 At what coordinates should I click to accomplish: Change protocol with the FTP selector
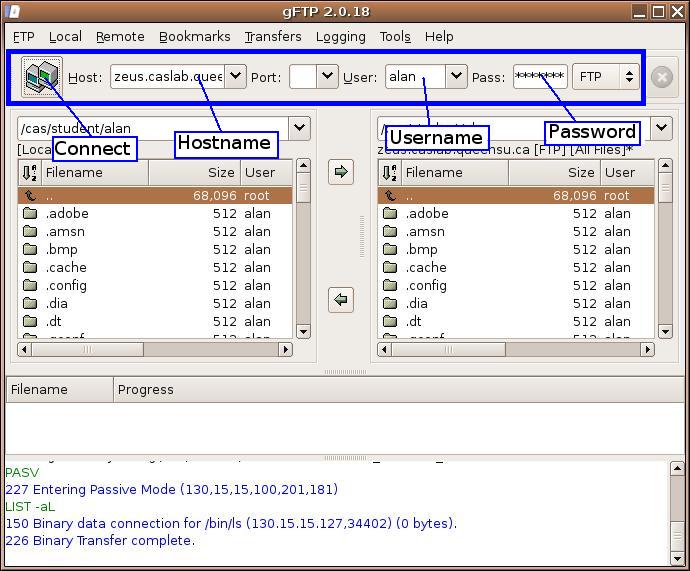tap(606, 77)
